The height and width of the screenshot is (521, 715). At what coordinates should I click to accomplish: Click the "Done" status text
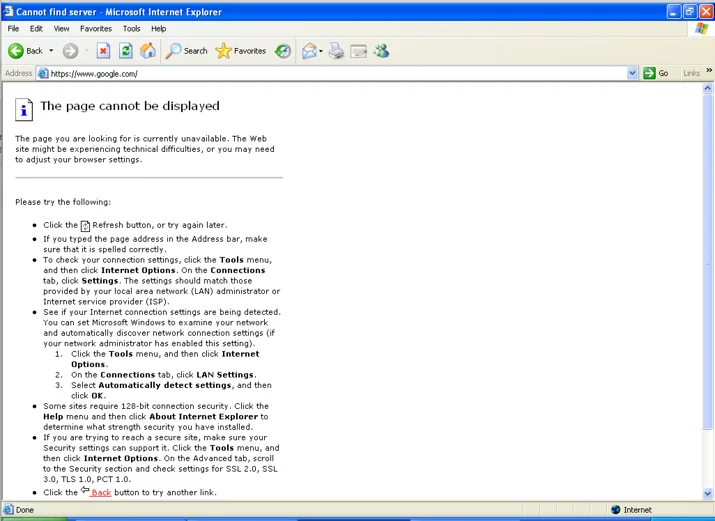(x=25, y=510)
